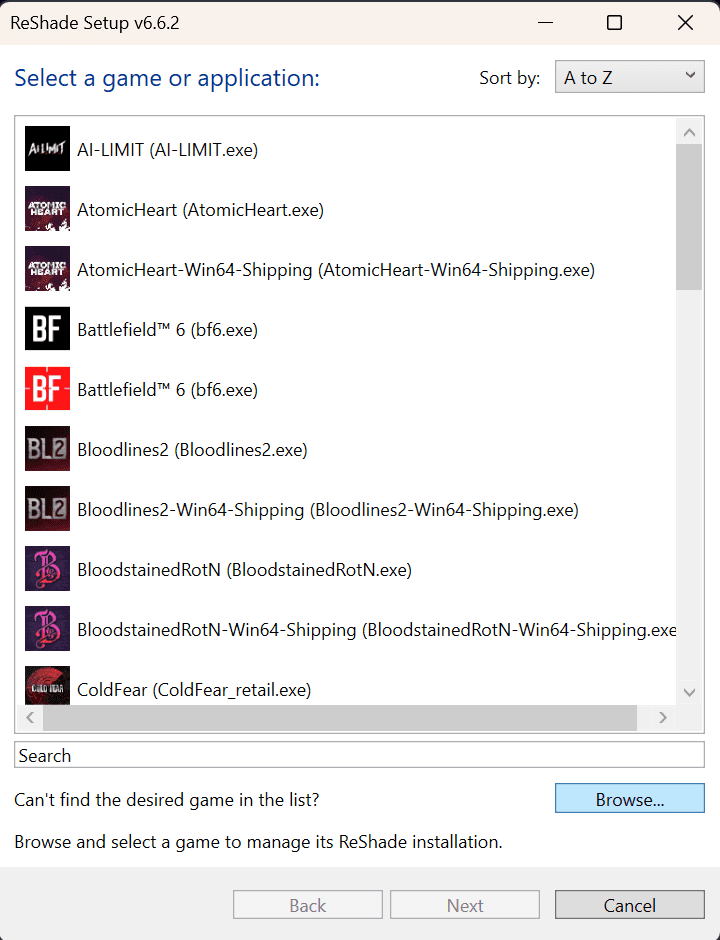The height and width of the screenshot is (940, 720).
Task: Click the horizontal scroll left arrow
Action: (30, 718)
